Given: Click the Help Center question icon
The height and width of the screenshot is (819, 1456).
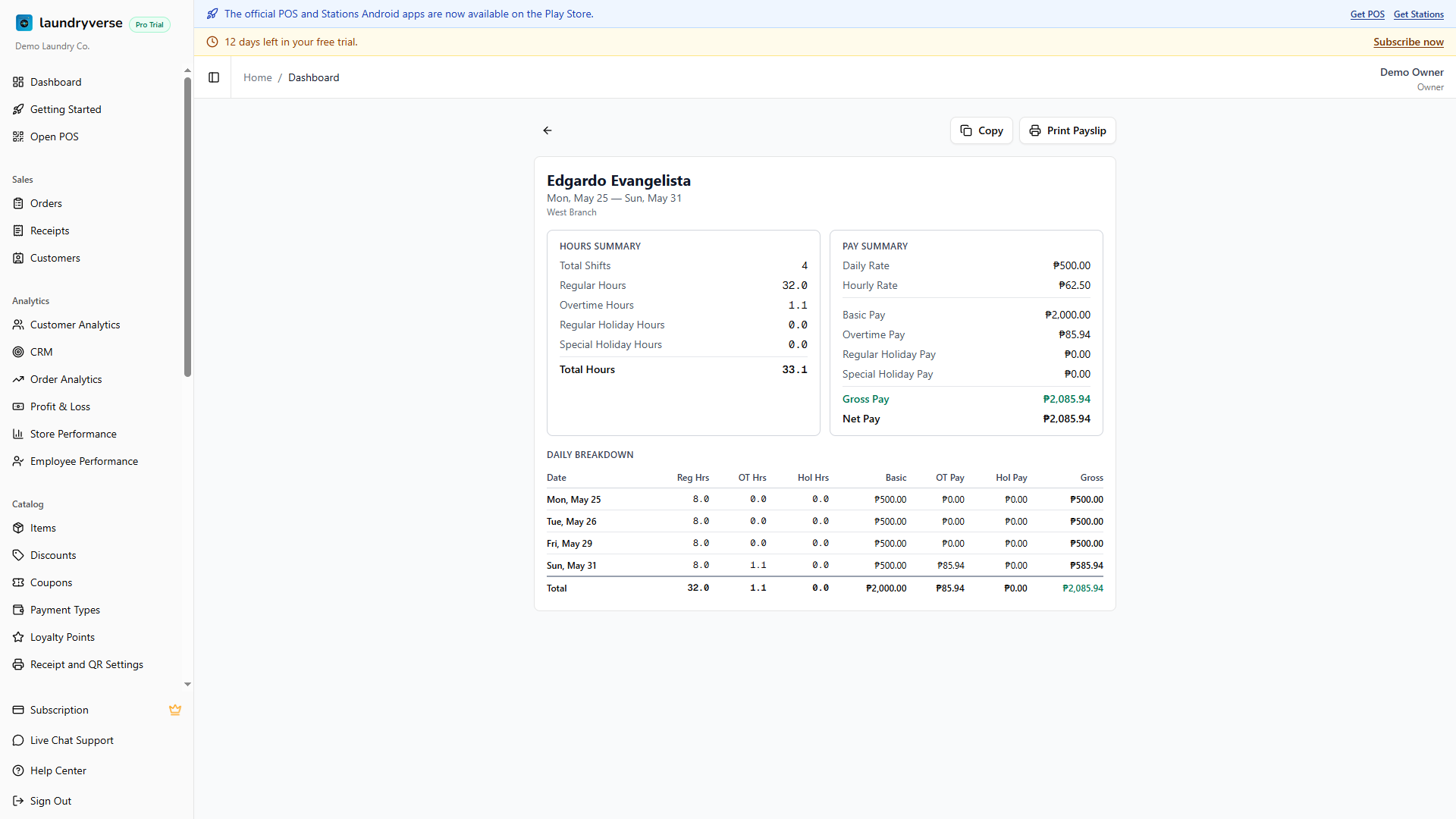Looking at the screenshot, I should click(x=18, y=770).
